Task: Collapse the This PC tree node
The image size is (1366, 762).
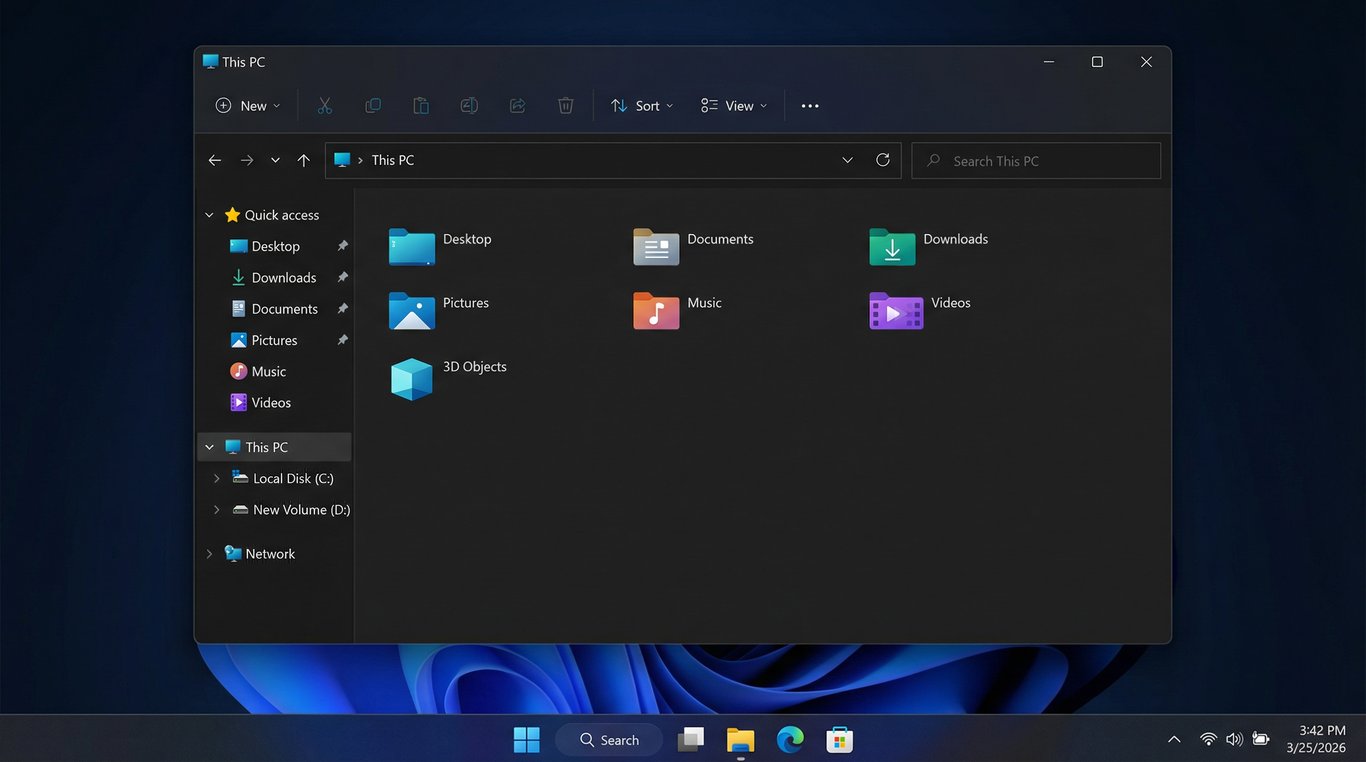Action: (x=208, y=446)
